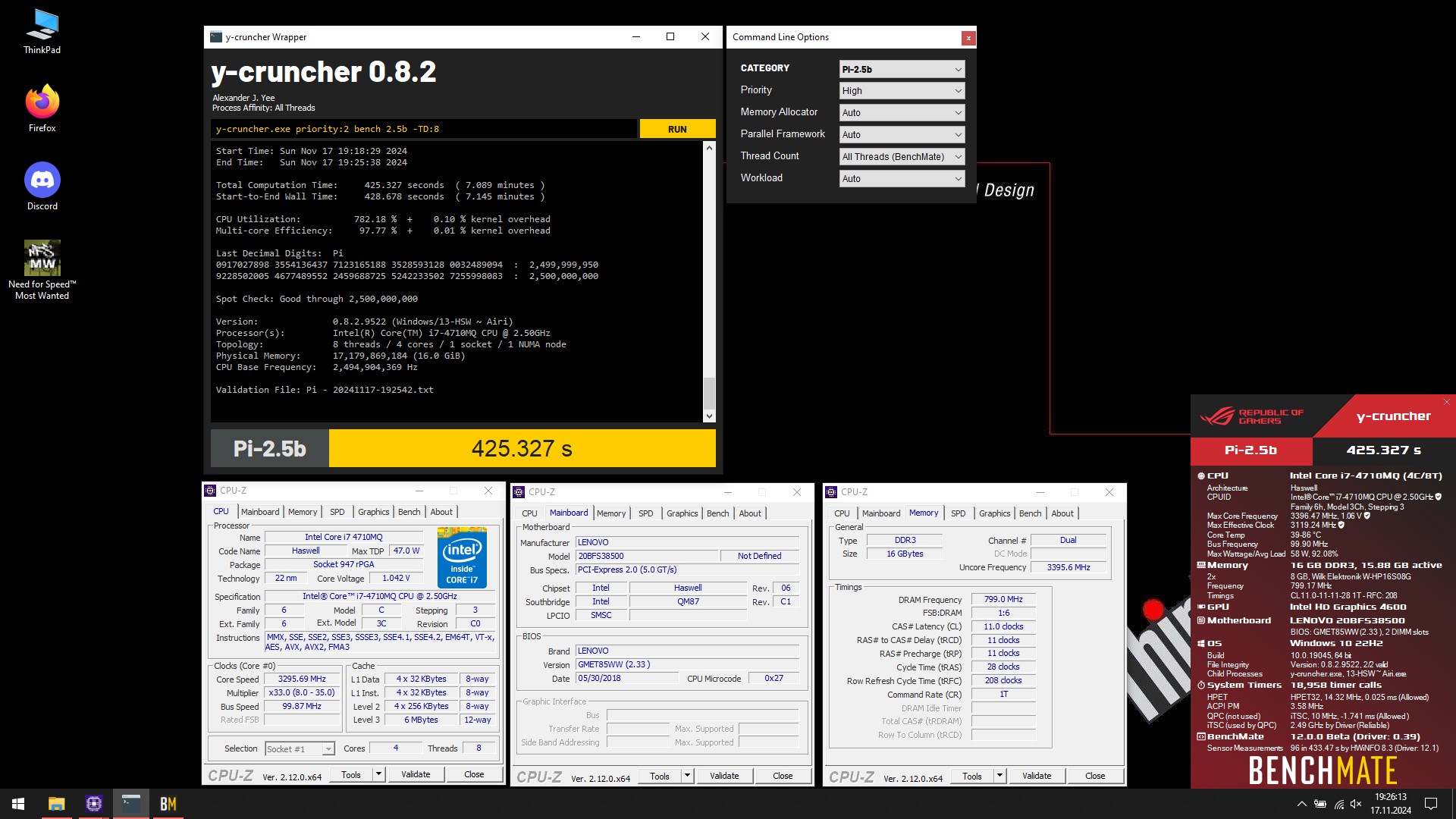Expand Tools arrow in Mainboard CPU-Z window
1456x819 pixels.
click(x=687, y=776)
